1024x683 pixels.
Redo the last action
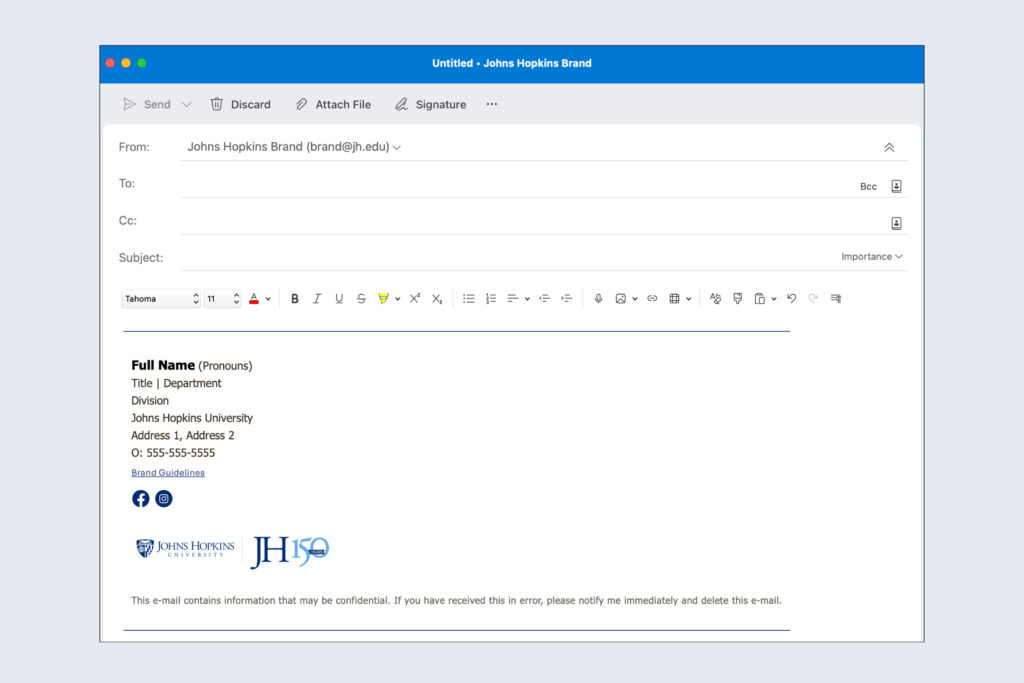point(813,299)
